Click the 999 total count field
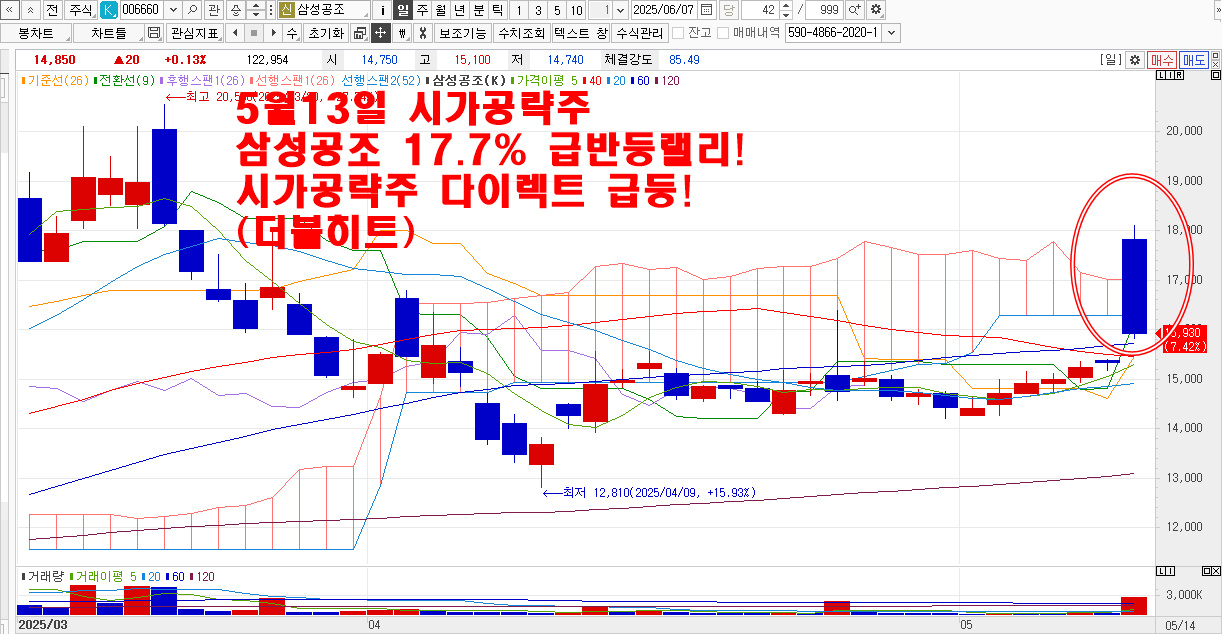 click(x=825, y=10)
